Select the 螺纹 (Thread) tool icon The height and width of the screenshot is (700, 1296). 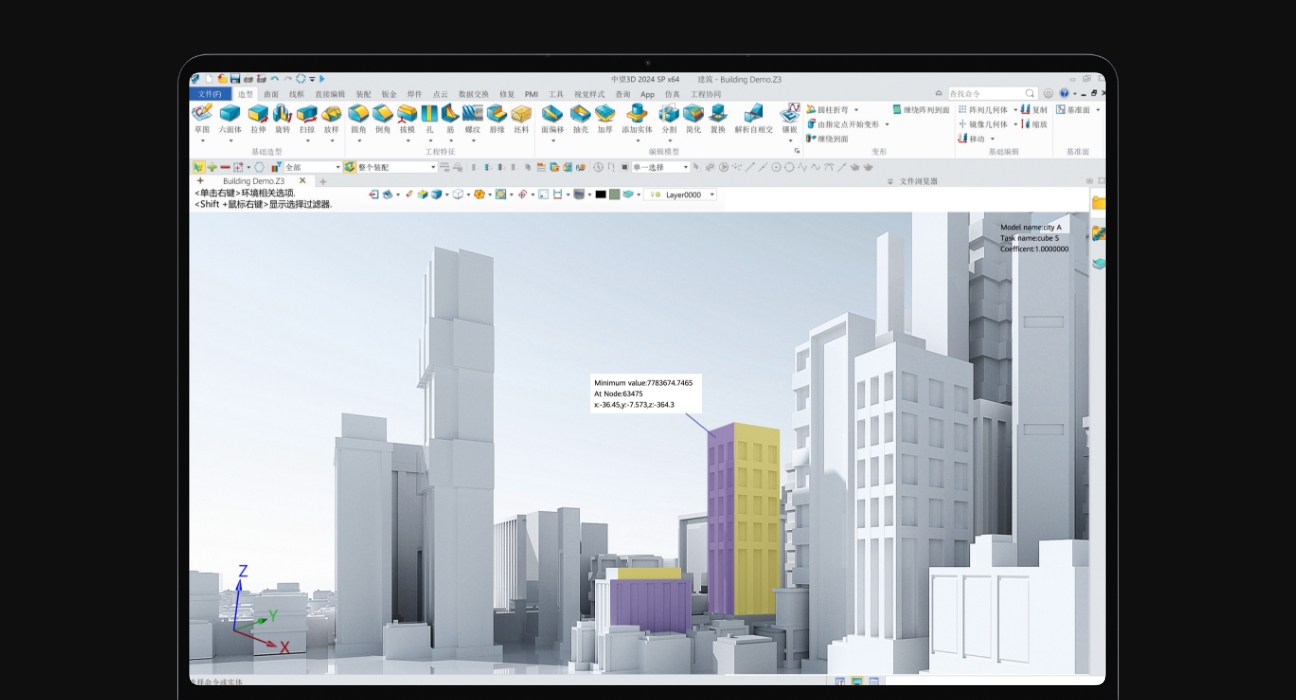[473, 114]
